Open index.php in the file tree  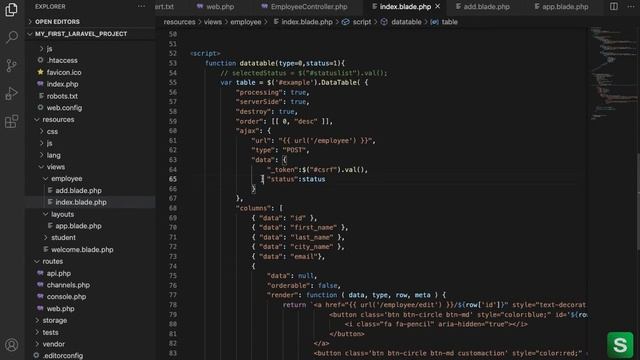click(62, 84)
